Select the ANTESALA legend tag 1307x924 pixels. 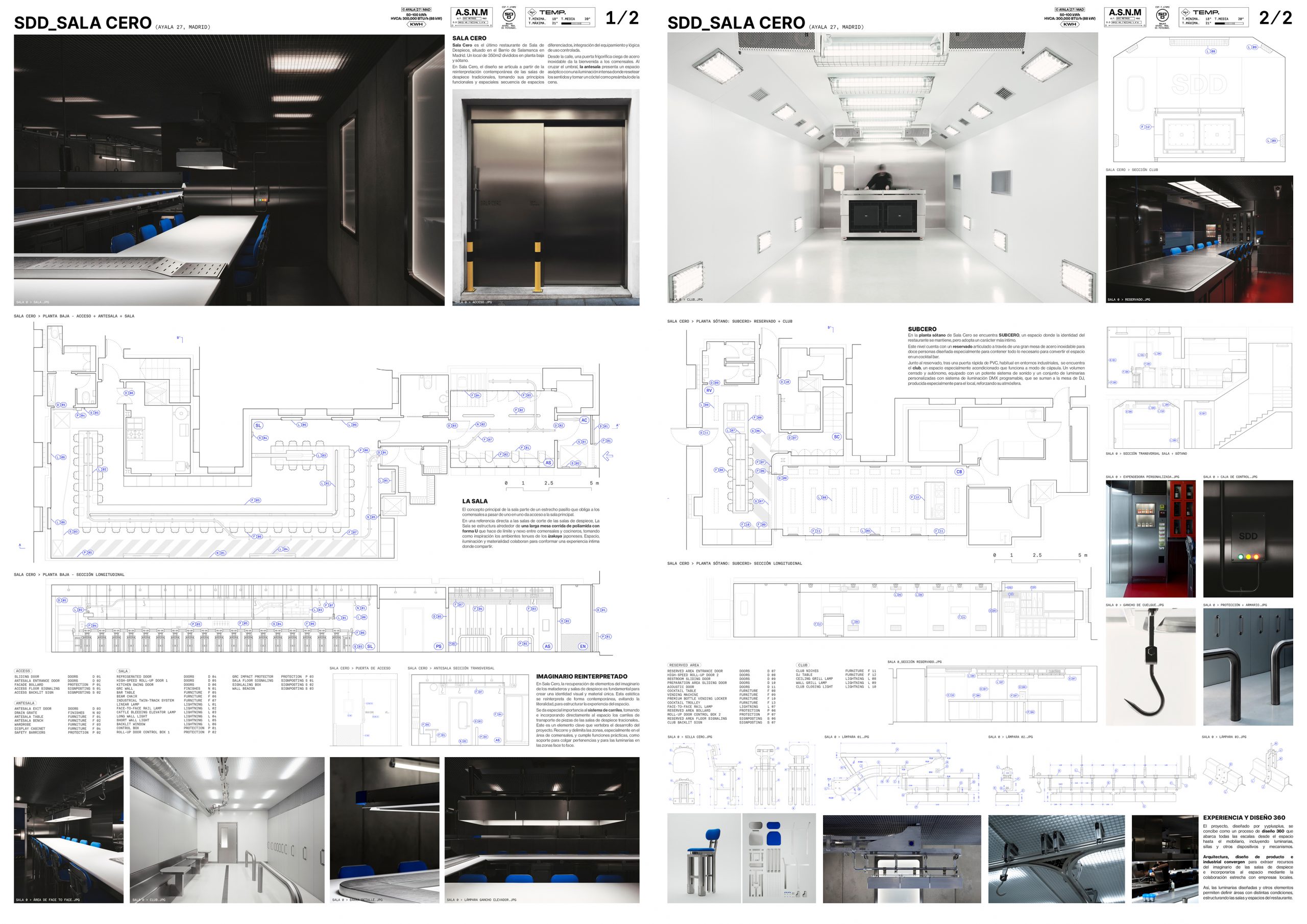click(25, 703)
